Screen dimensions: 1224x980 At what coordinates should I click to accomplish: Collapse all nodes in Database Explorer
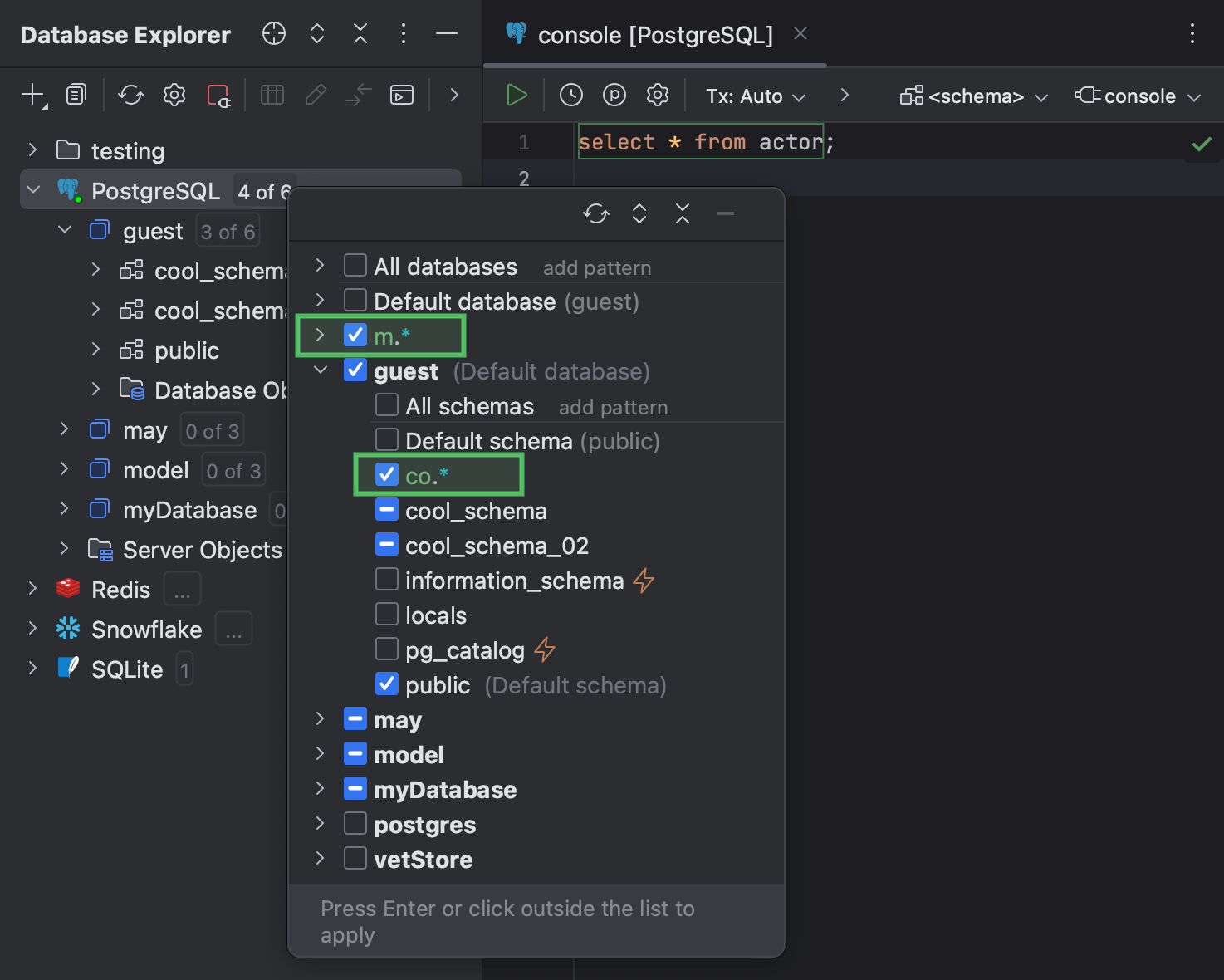[360, 34]
